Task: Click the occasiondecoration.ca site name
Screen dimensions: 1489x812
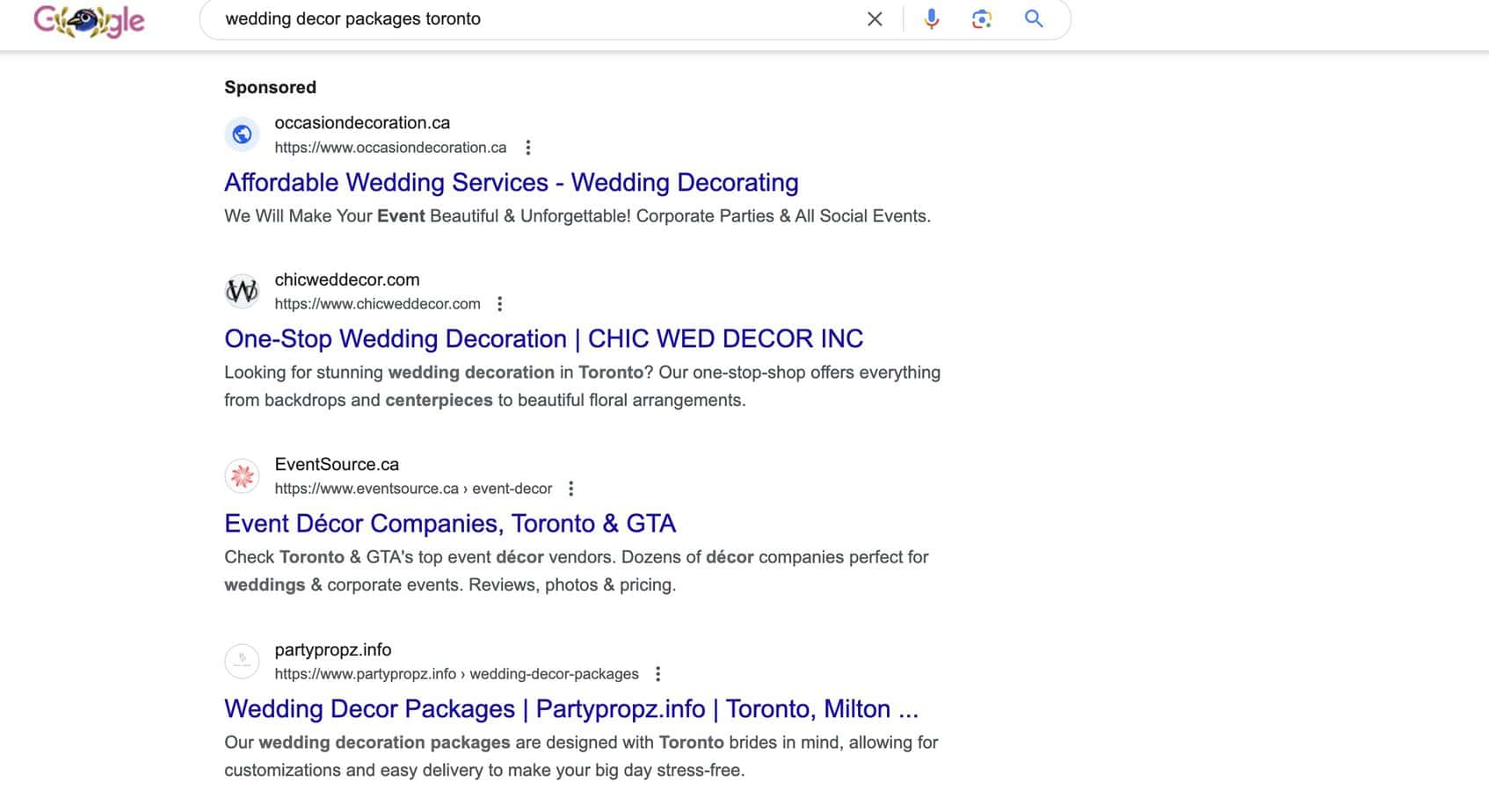Action: [x=362, y=123]
